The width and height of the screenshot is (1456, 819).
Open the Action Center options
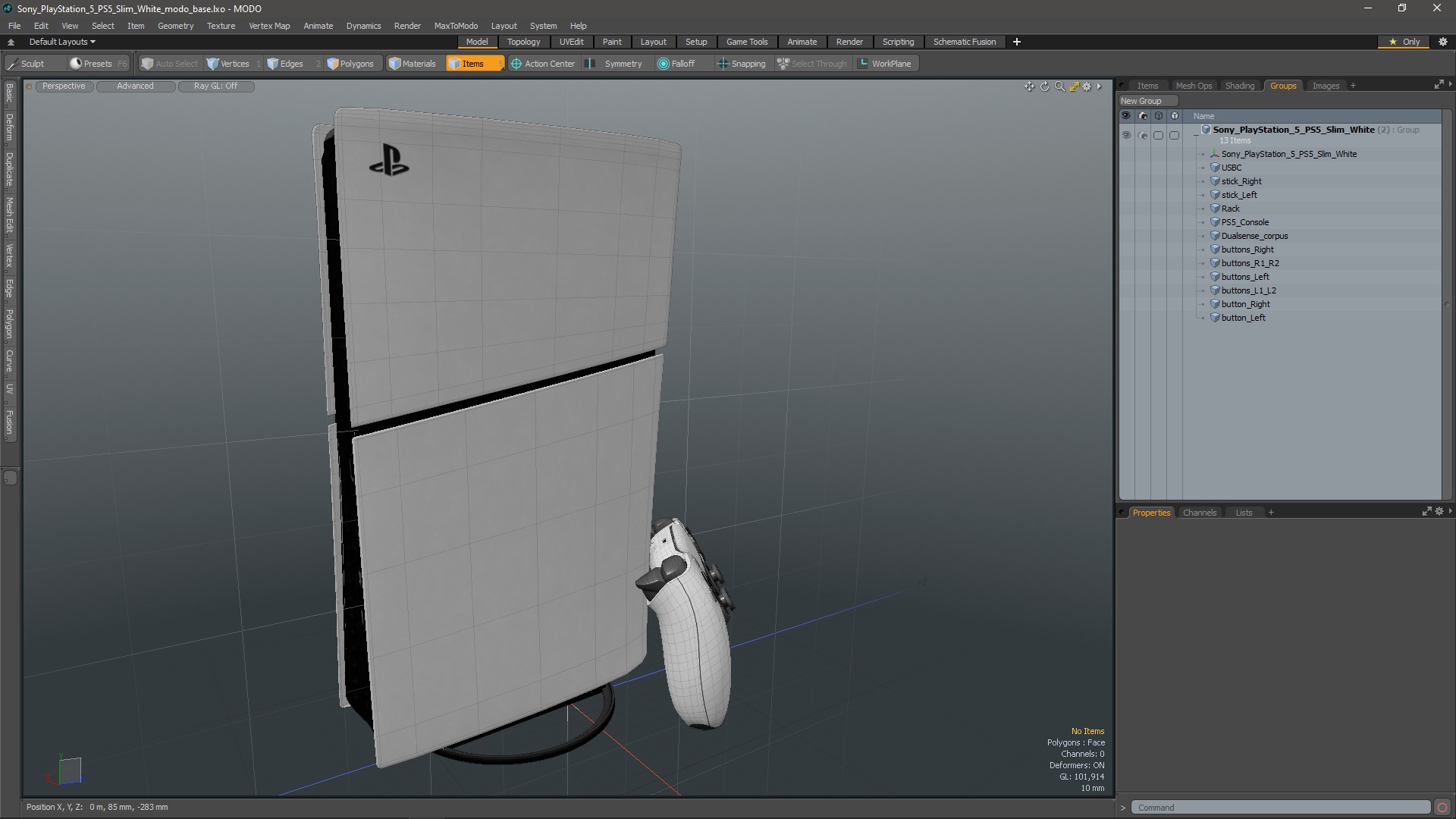coord(543,64)
